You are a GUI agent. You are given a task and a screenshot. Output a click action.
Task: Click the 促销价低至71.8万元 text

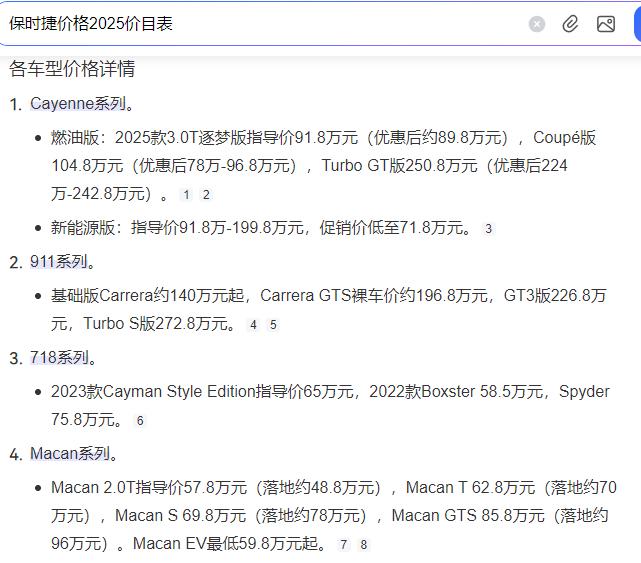pyautogui.click(x=391, y=227)
